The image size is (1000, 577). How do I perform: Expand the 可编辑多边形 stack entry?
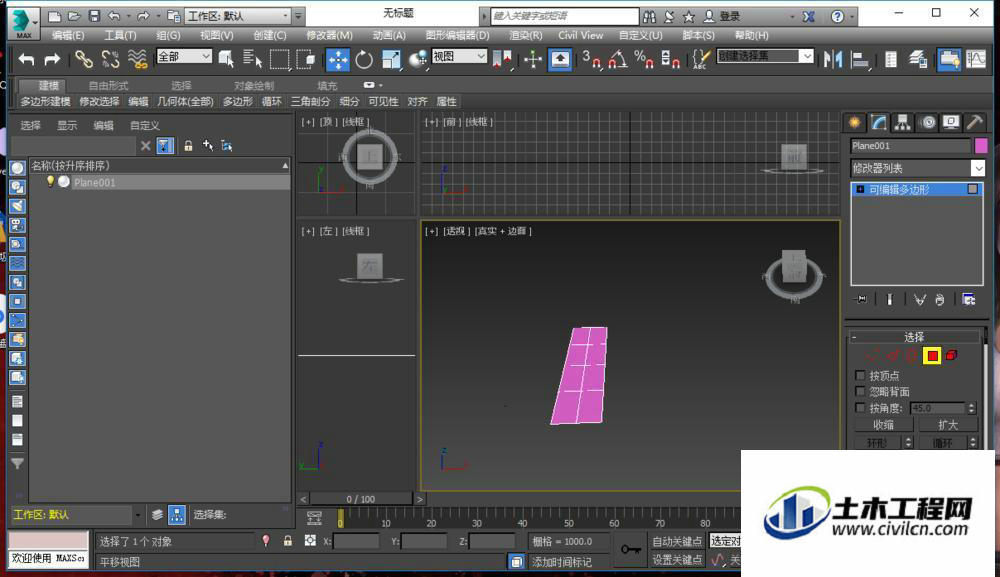[x=860, y=189]
